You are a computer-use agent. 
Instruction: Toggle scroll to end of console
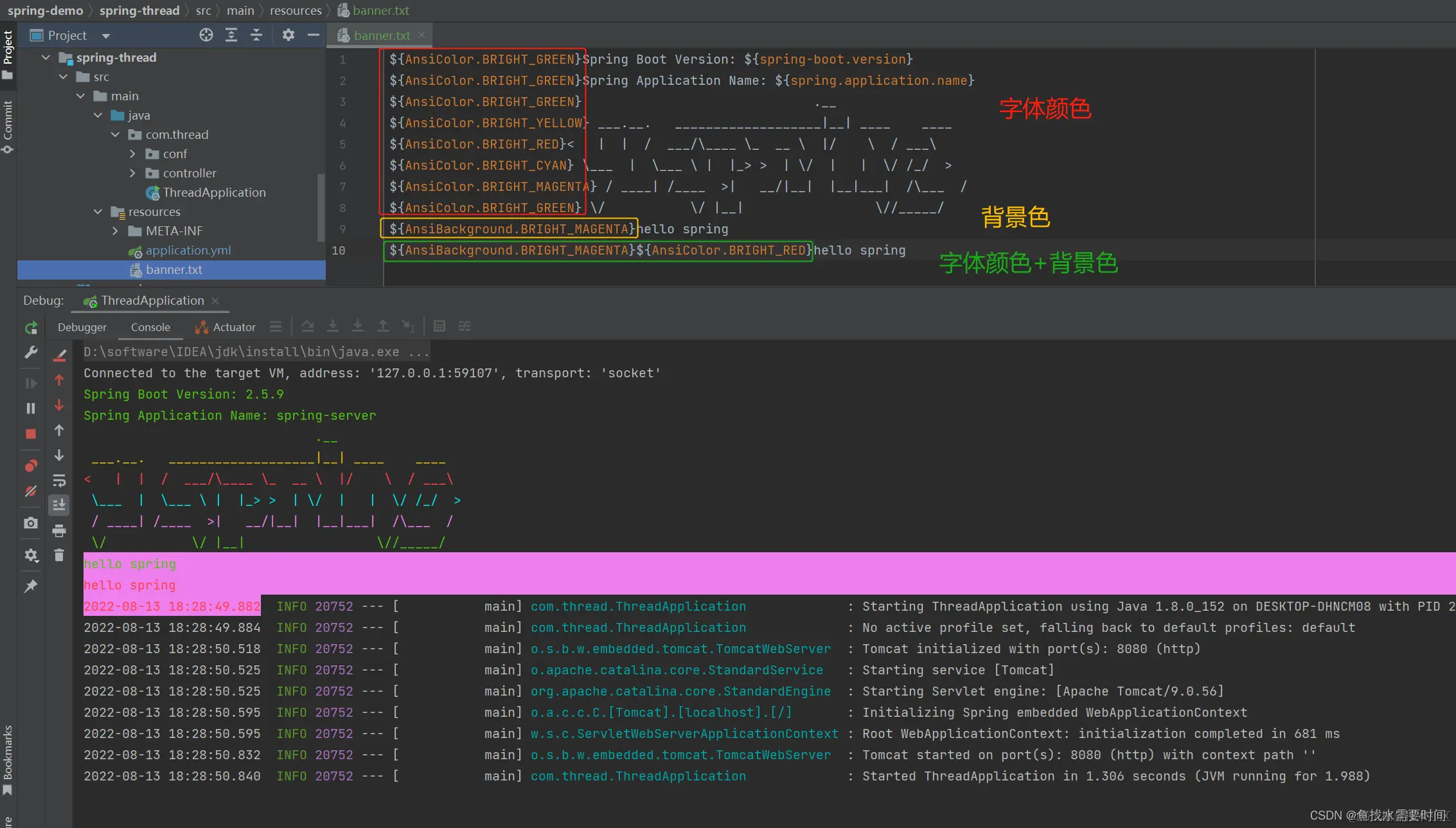[x=59, y=505]
